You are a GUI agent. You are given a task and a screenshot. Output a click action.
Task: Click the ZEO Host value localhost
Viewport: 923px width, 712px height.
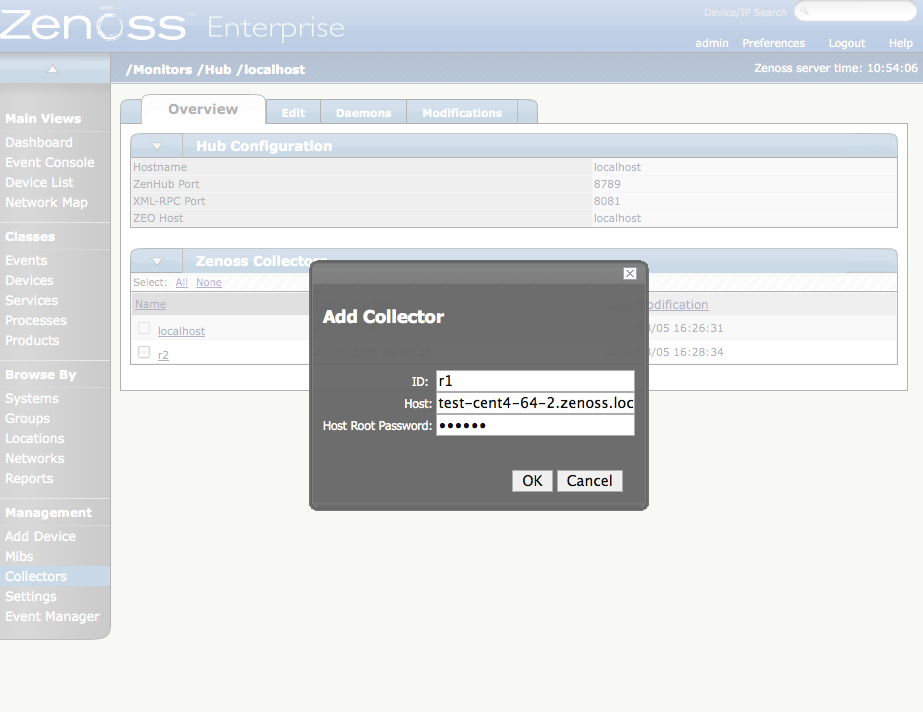[x=617, y=218]
